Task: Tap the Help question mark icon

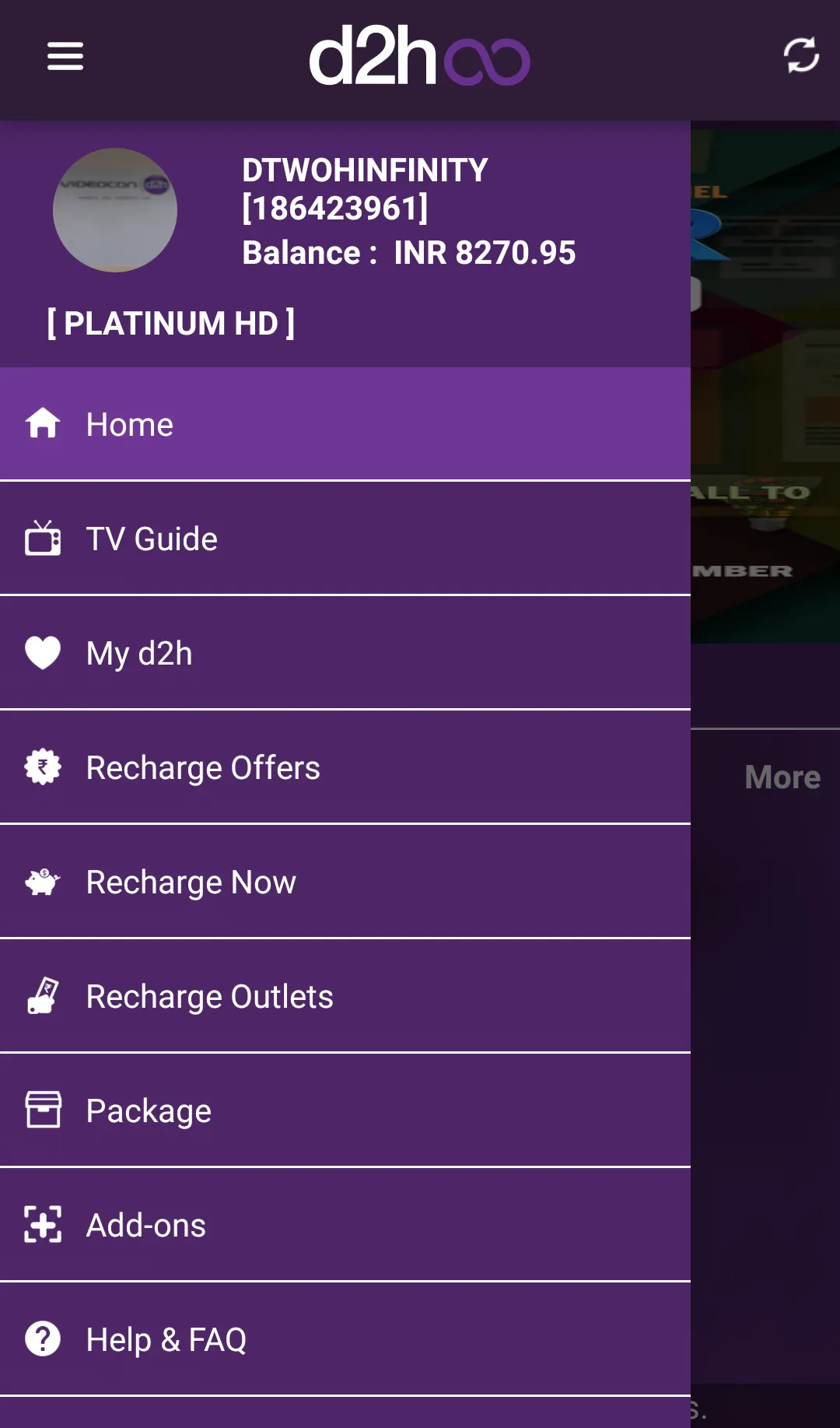Action: [43, 1339]
